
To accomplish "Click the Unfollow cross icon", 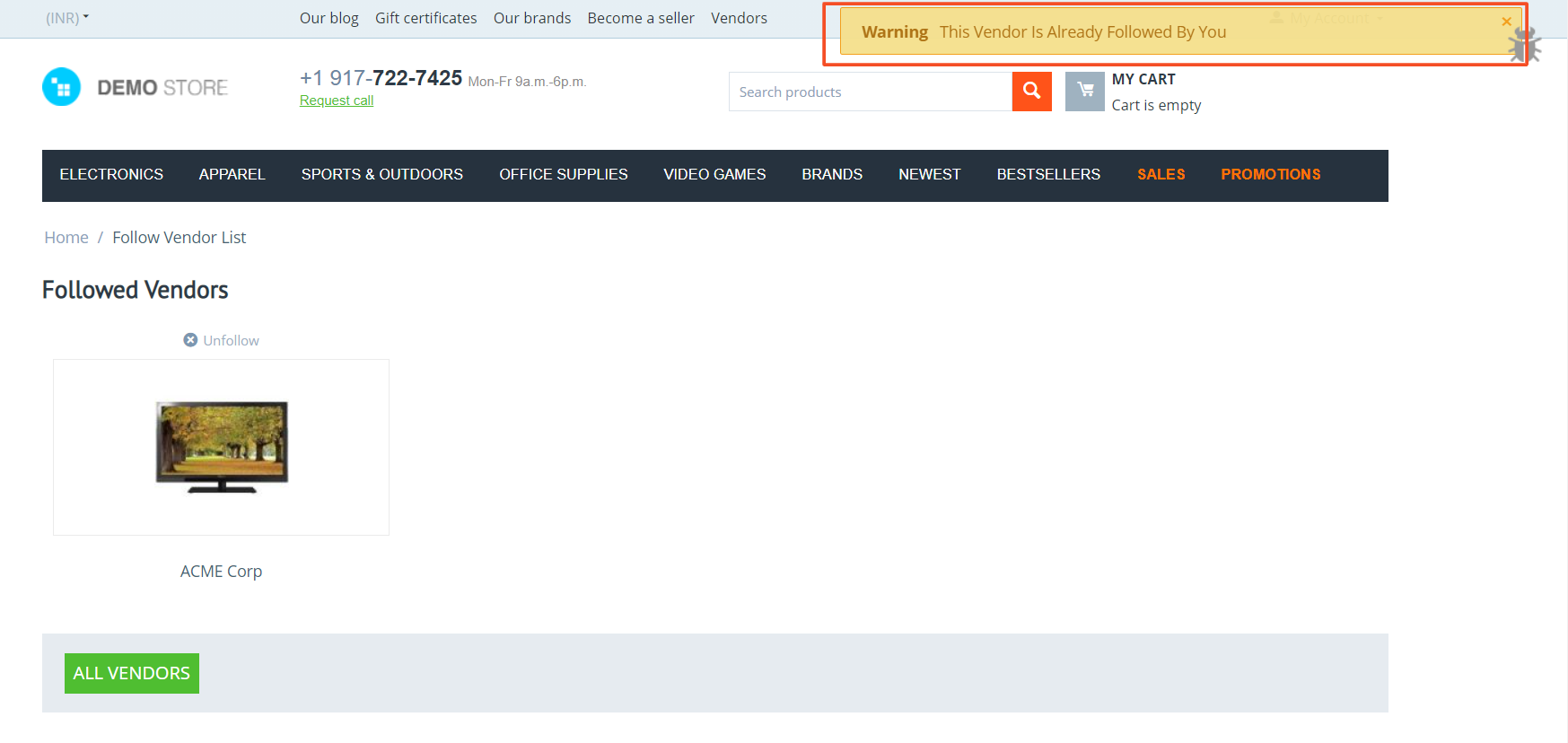I will coord(190,340).
